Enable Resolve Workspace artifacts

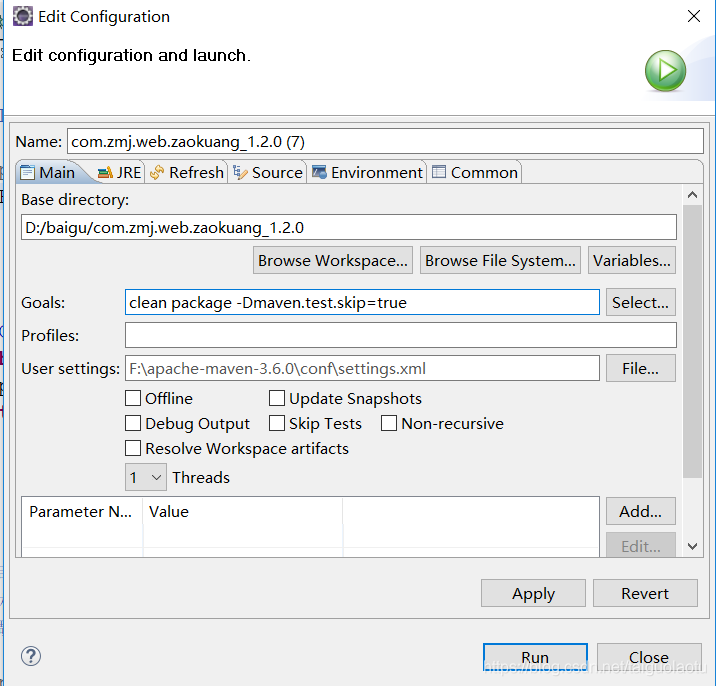(133, 449)
